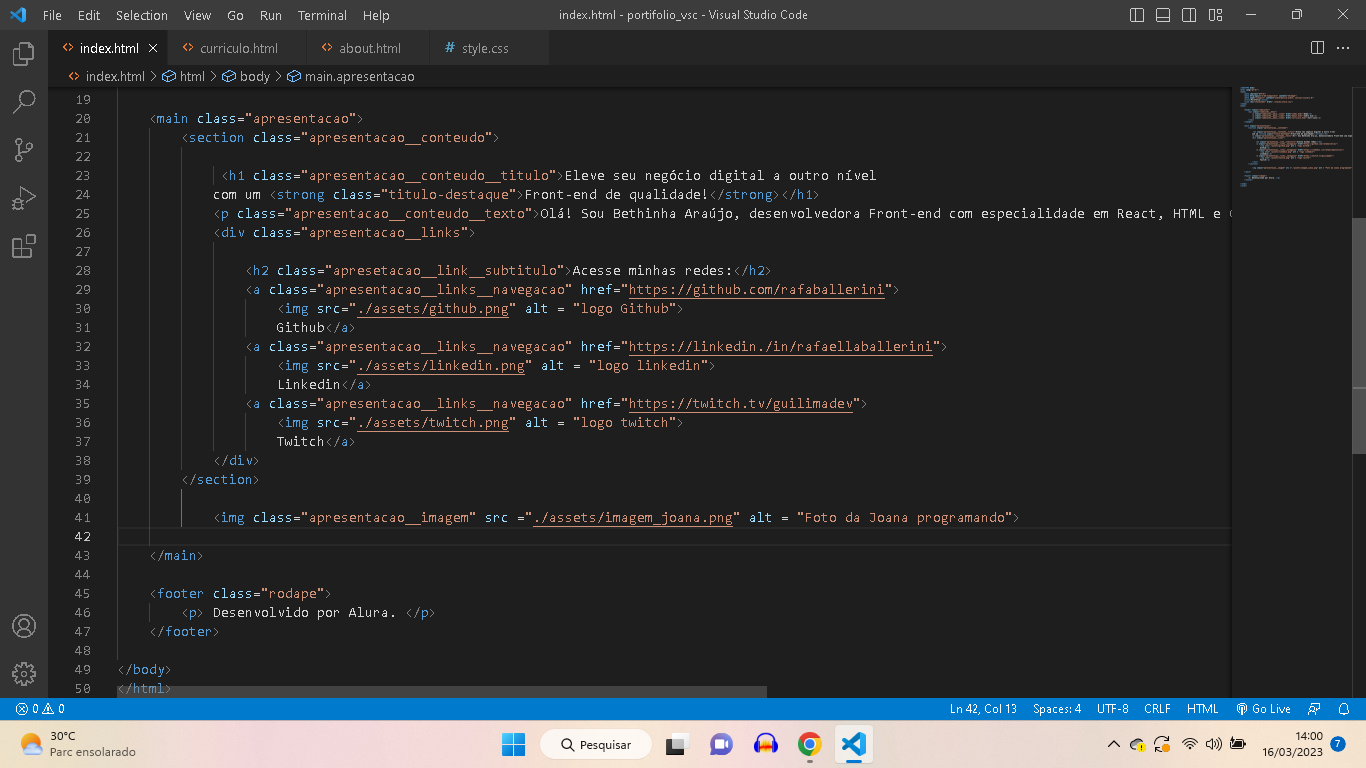Follow the ./assets/imagem_joana.png path link
Screen dimensions: 1366x768
click(x=634, y=518)
